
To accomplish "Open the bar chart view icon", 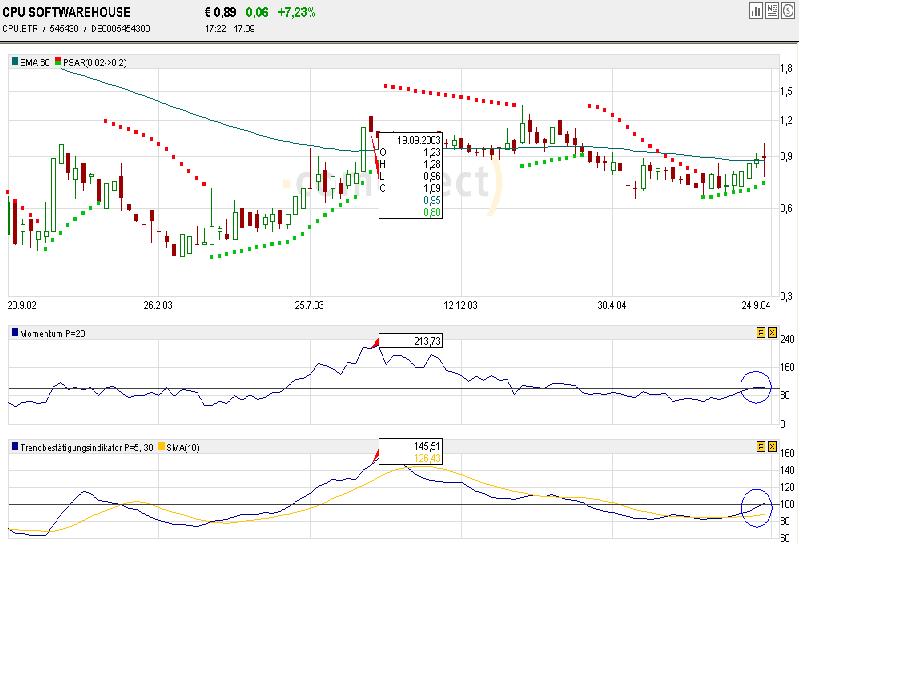I will point(755,10).
